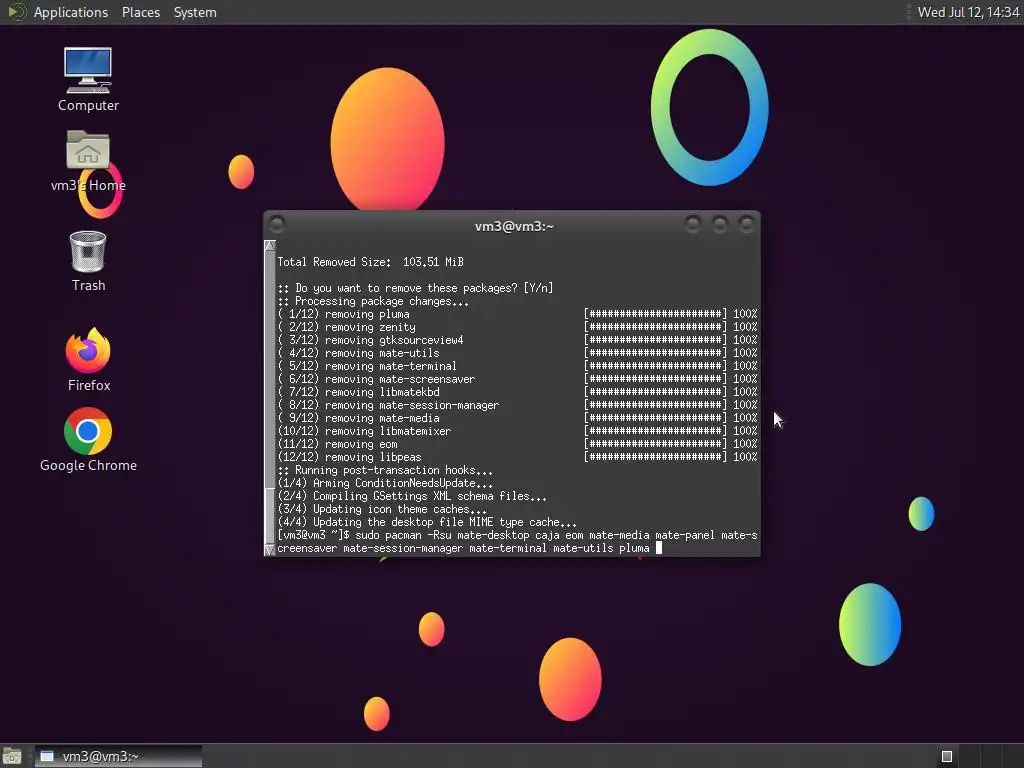Click the 'removing gtksourceview4' line

click(370, 340)
